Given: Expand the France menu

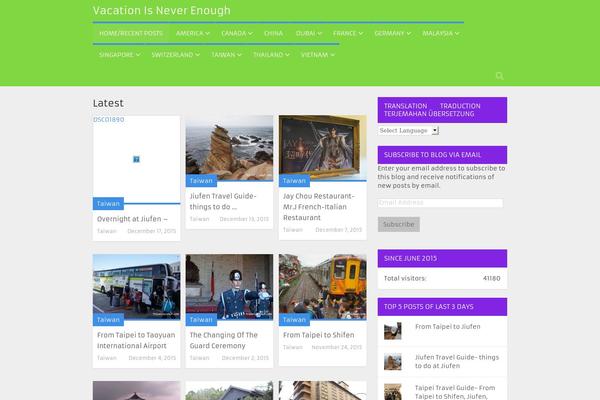Looking at the screenshot, I should point(348,33).
